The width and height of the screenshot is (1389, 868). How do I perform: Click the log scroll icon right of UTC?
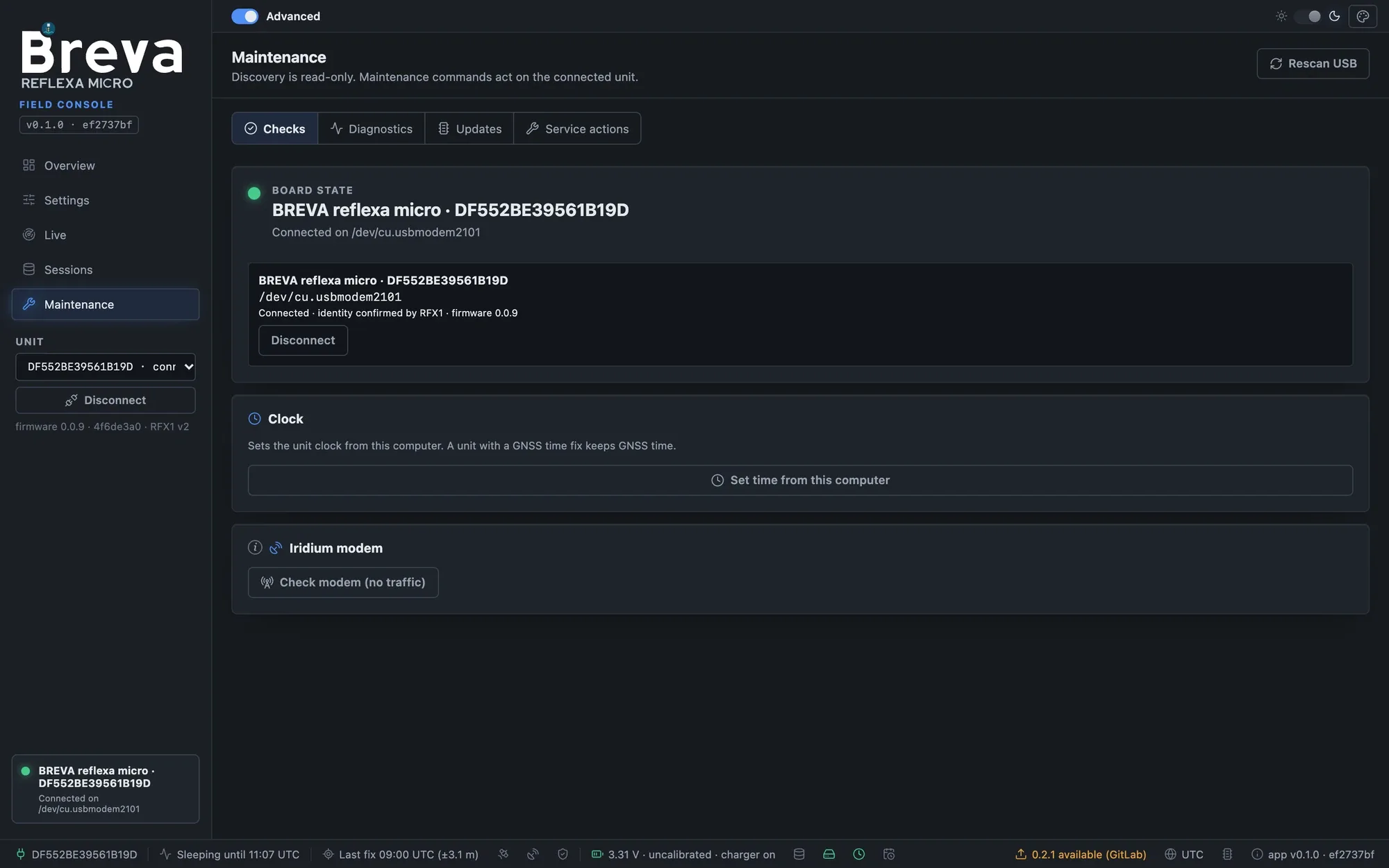[1228, 854]
